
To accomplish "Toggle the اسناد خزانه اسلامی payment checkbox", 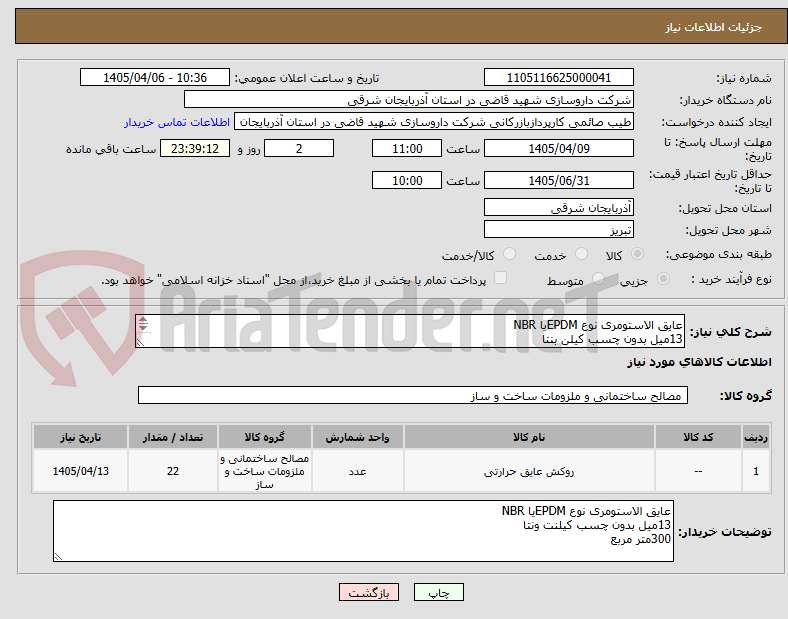I will click(501, 278).
